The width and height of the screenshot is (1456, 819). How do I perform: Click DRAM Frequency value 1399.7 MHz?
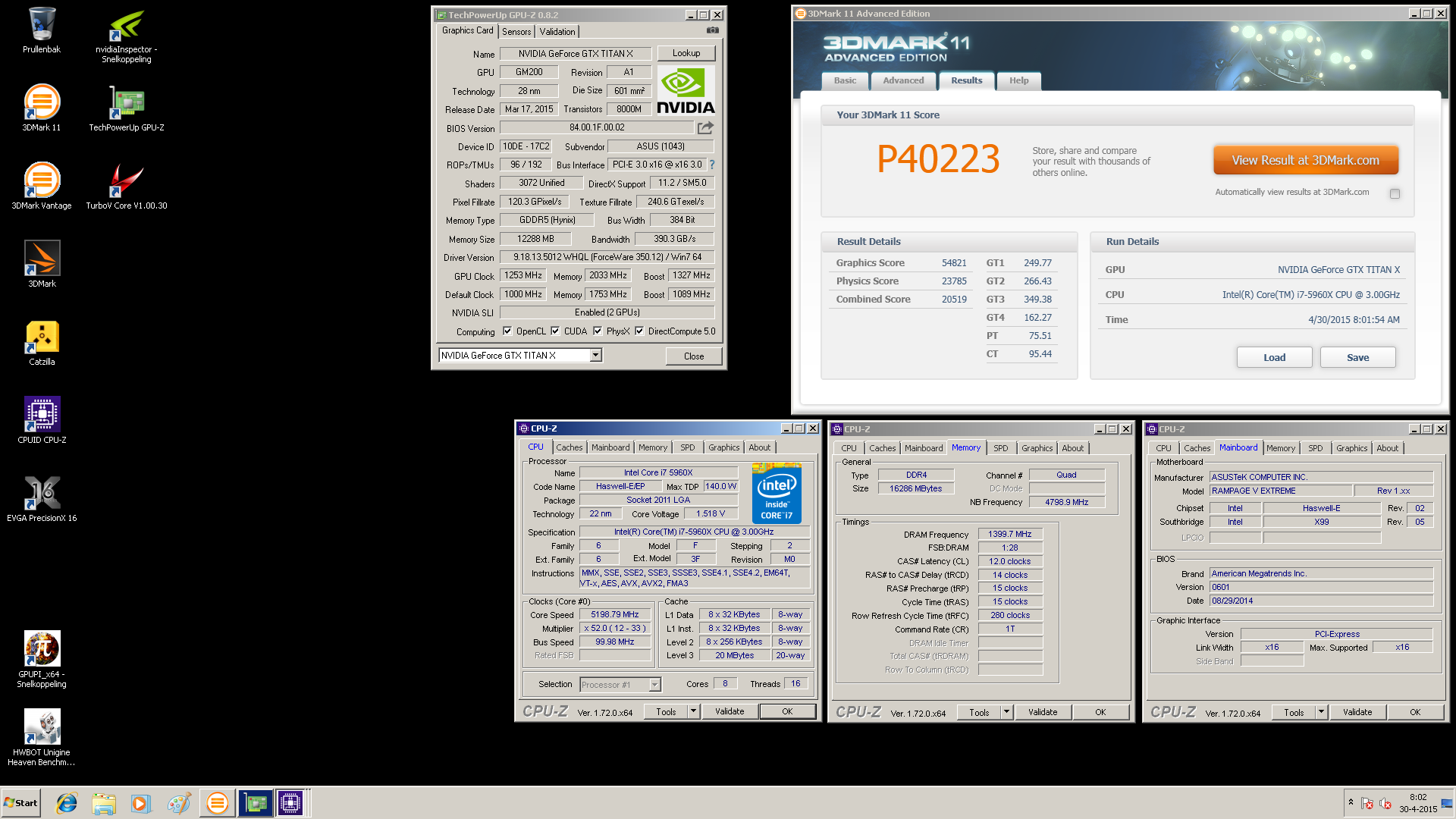(1010, 534)
